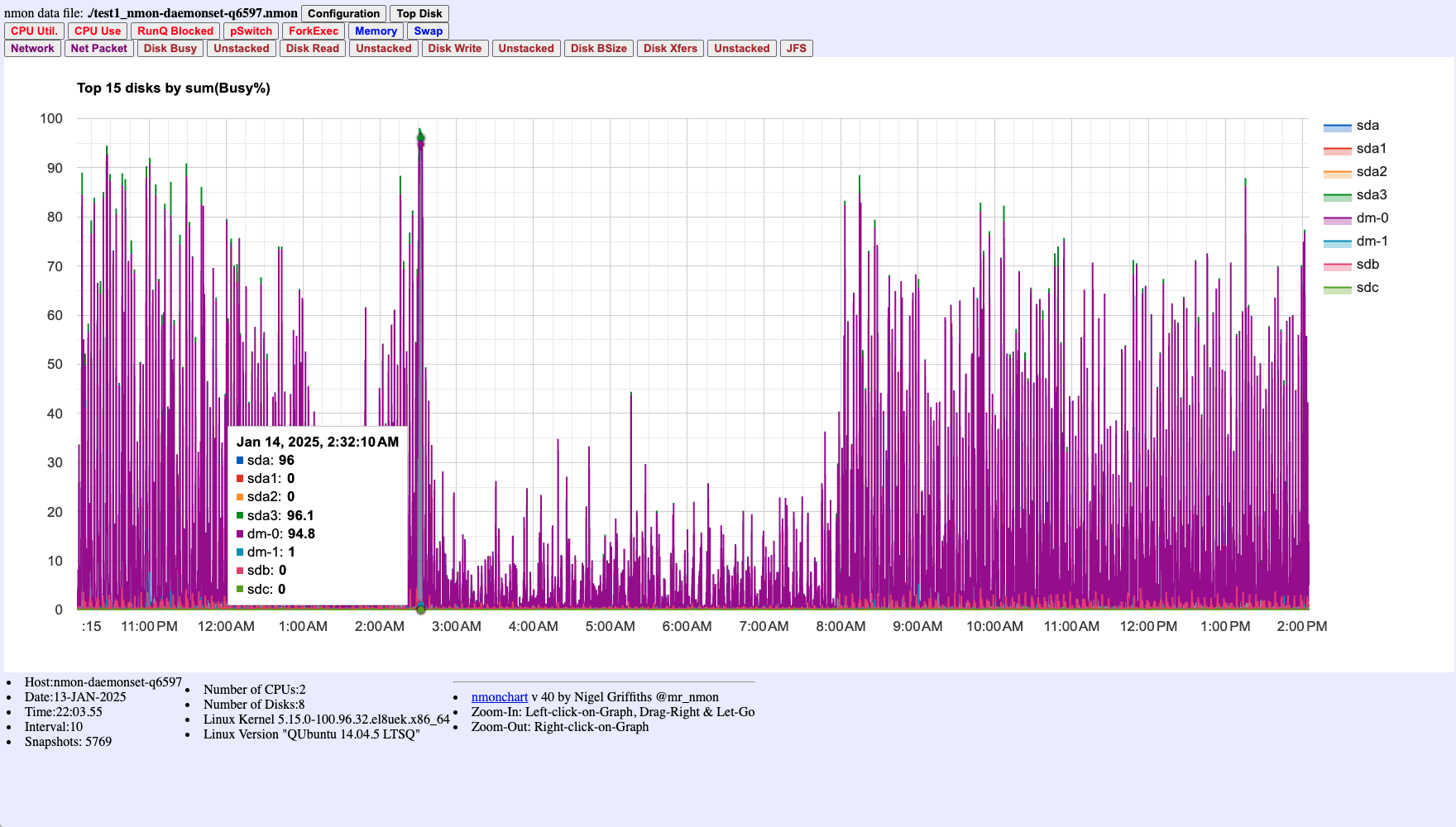
Task: Open the Configuration button
Action: (x=343, y=13)
